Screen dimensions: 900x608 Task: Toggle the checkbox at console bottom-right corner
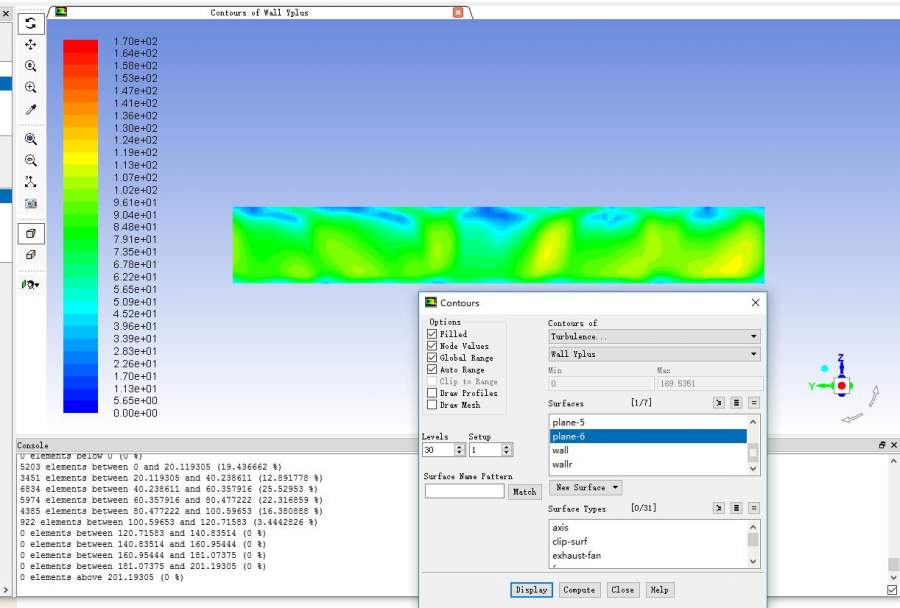click(x=892, y=590)
